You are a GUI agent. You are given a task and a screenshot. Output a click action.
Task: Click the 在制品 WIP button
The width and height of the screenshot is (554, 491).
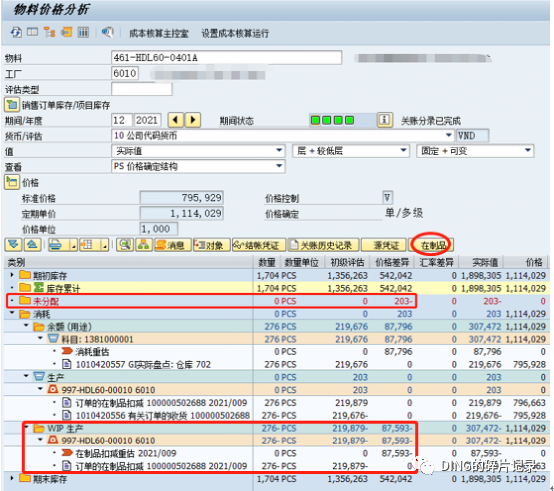click(x=431, y=244)
